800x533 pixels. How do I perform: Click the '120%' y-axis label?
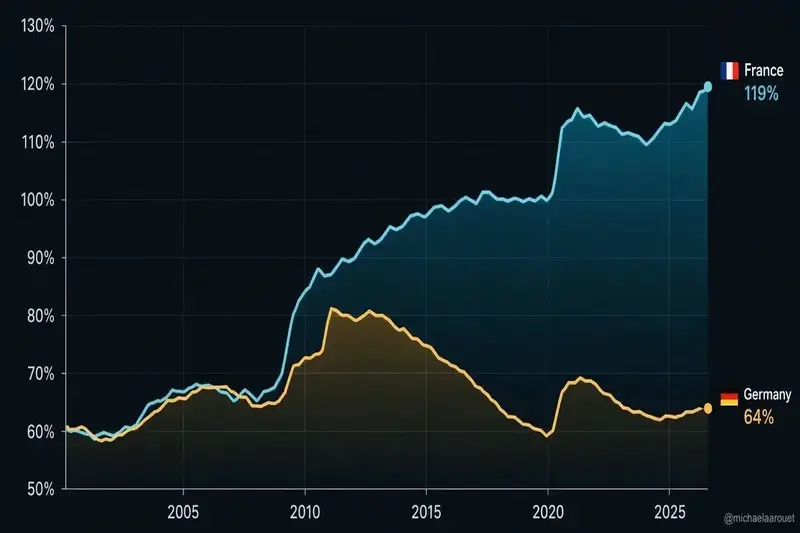click(x=38, y=84)
